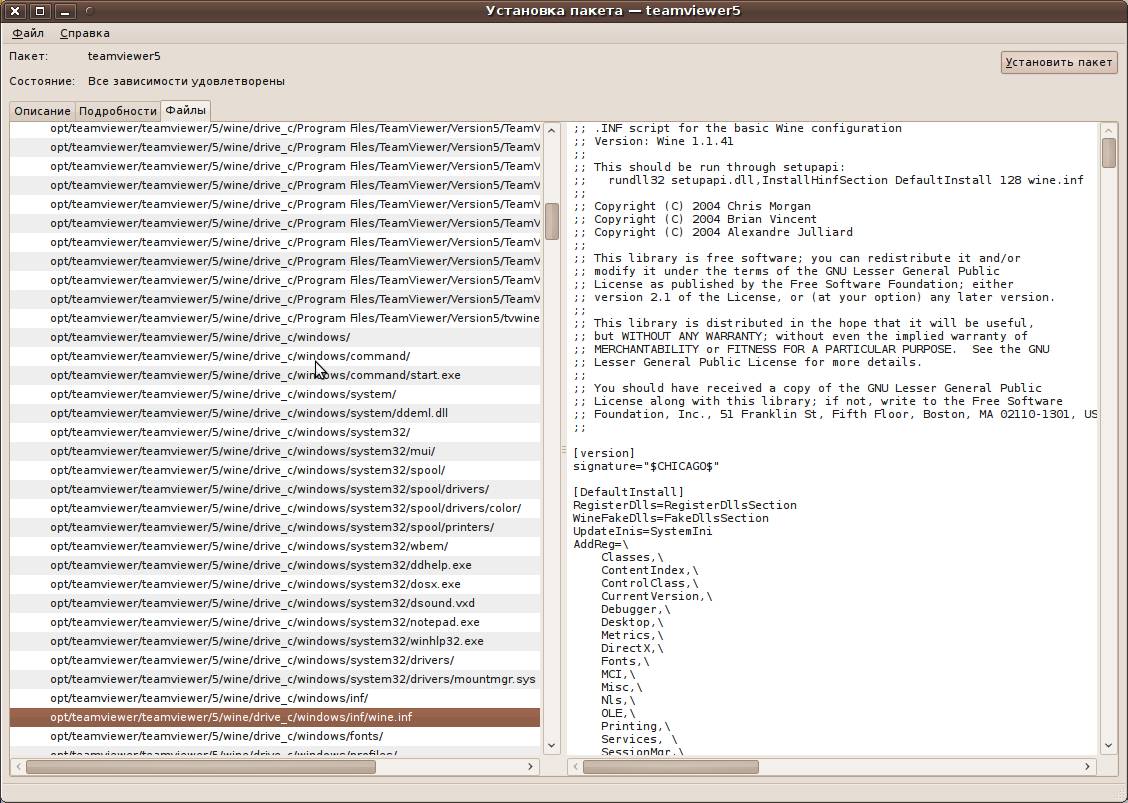Select the drive_c/windows/ row
Screen dimensions: 1128x803
[x=275, y=337]
